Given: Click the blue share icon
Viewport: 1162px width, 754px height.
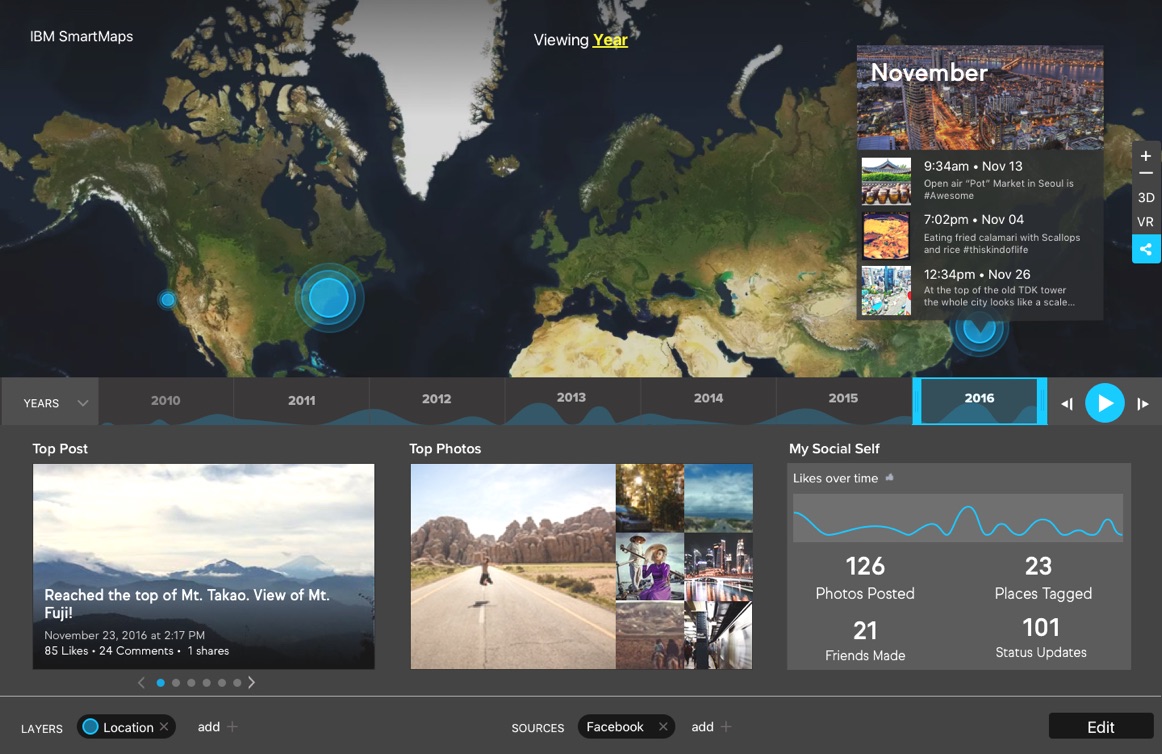Looking at the screenshot, I should tap(1146, 249).
